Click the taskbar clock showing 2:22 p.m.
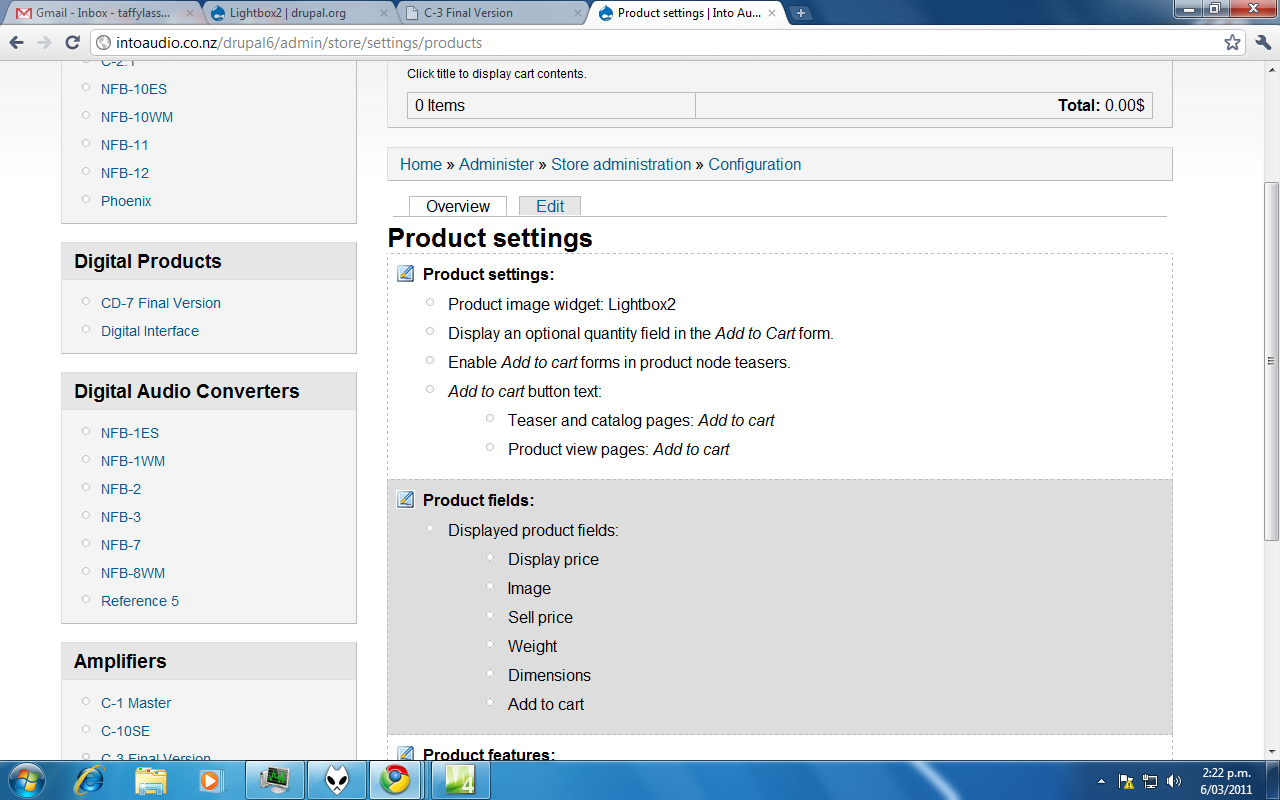The width and height of the screenshot is (1280, 800). coord(1226,780)
